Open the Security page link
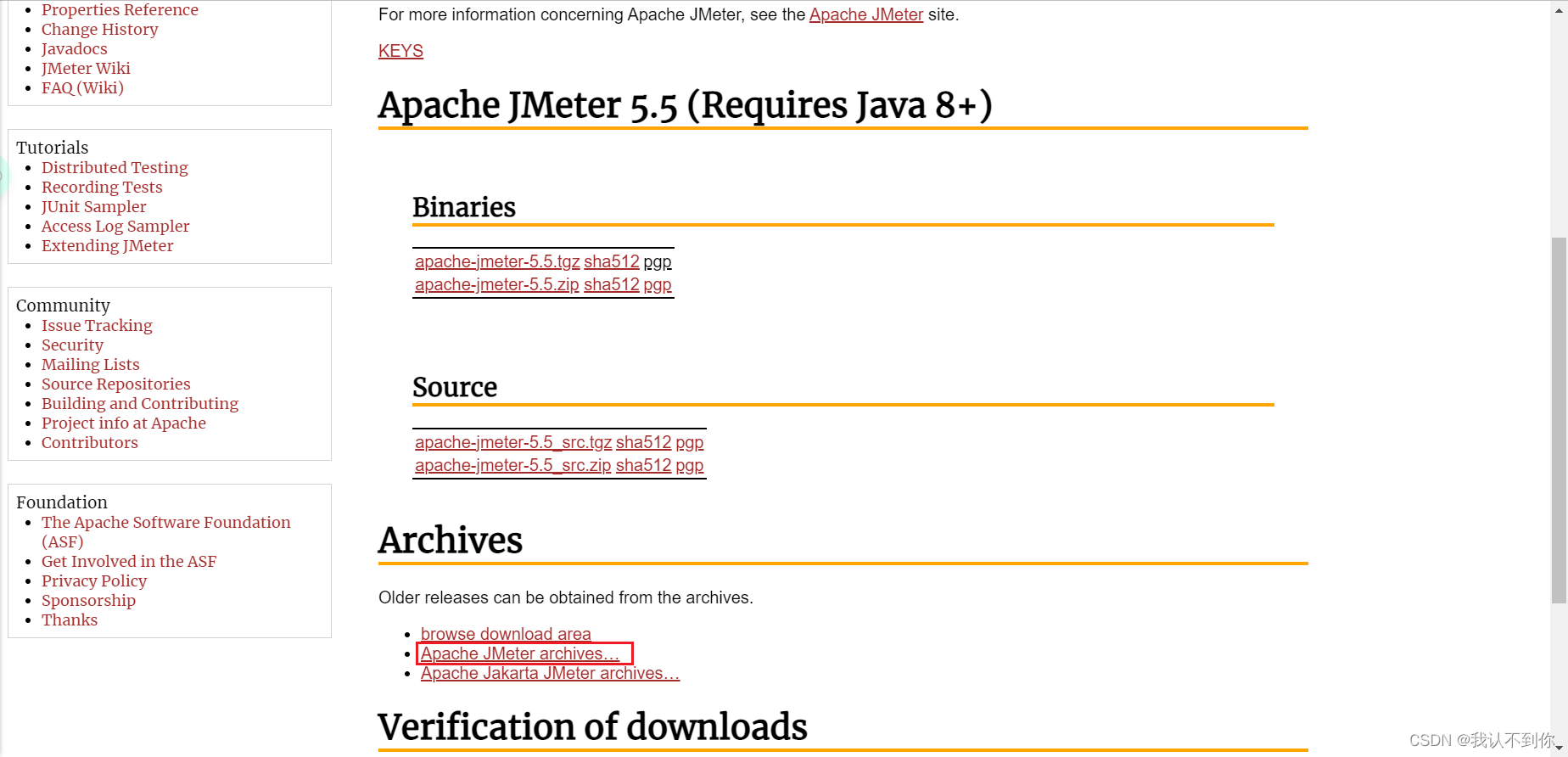The width and height of the screenshot is (1568, 757). [x=72, y=345]
